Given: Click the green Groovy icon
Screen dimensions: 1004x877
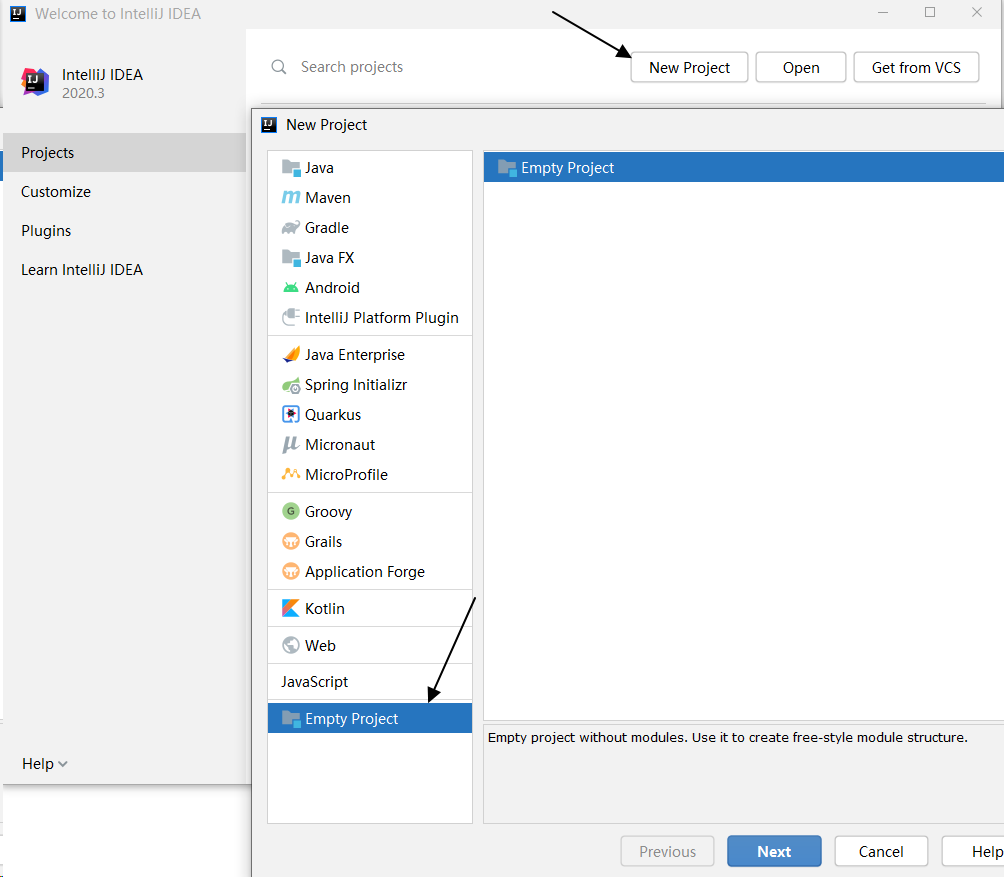Looking at the screenshot, I should (x=291, y=511).
